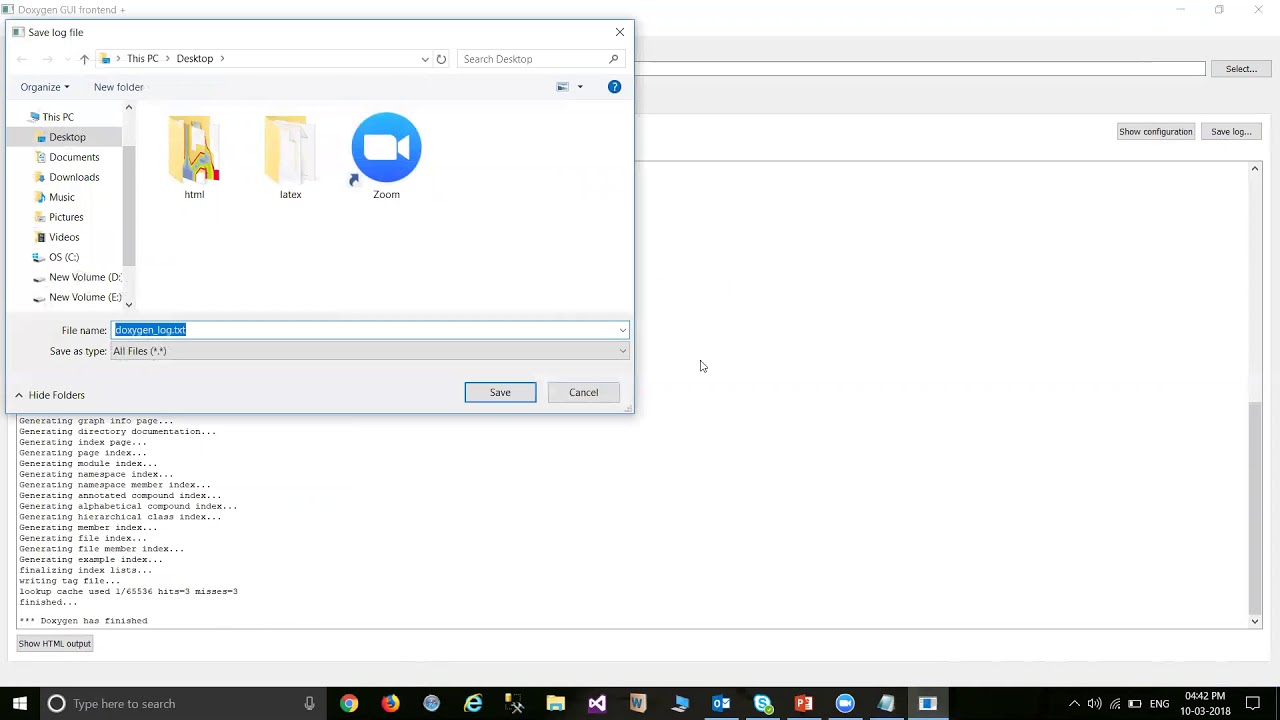Show hidden tray icons chevron
This screenshot has width=1280, height=720.
tap(1074, 704)
